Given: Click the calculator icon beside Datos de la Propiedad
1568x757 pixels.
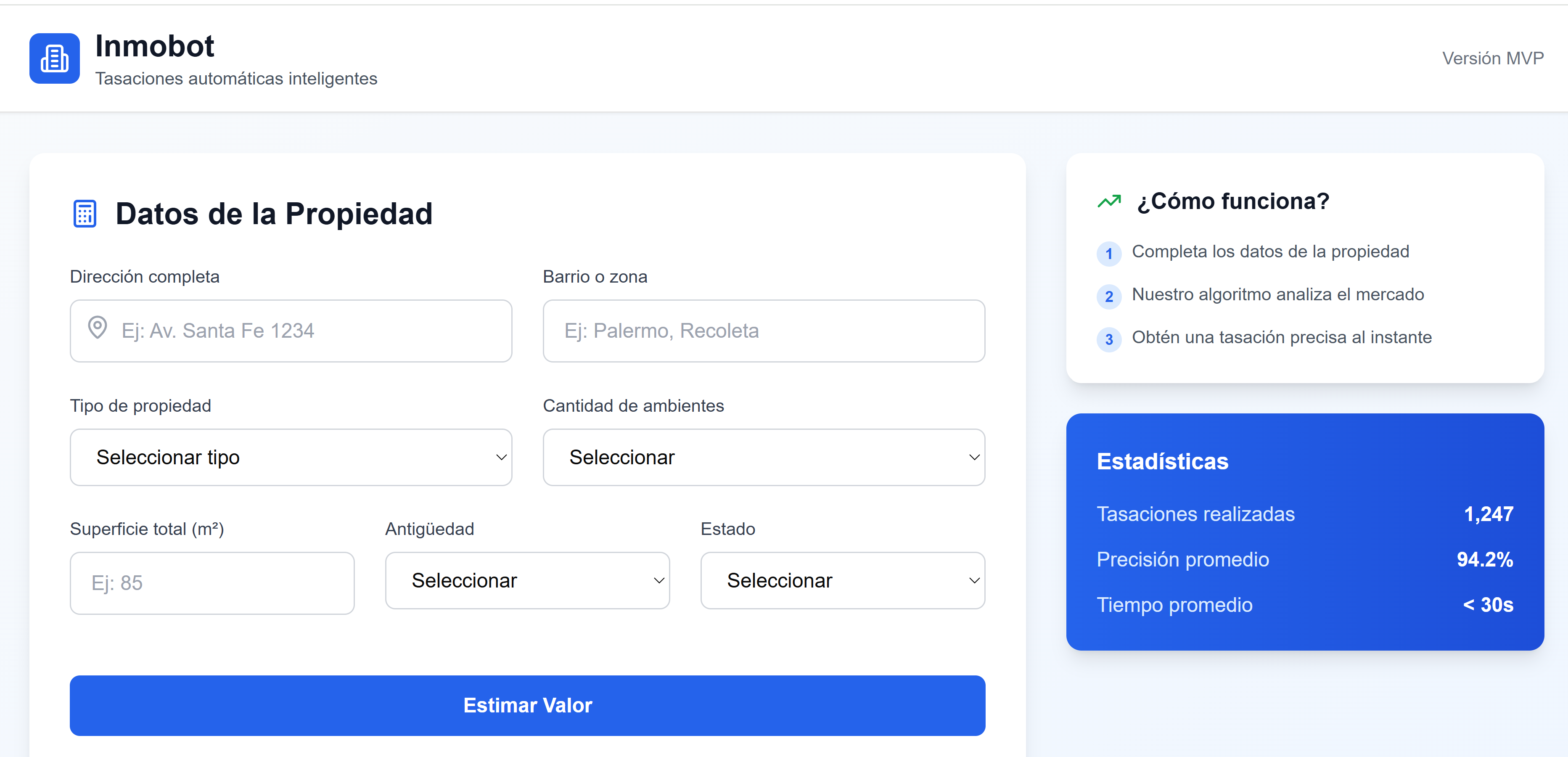Looking at the screenshot, I should pos(85,214).
